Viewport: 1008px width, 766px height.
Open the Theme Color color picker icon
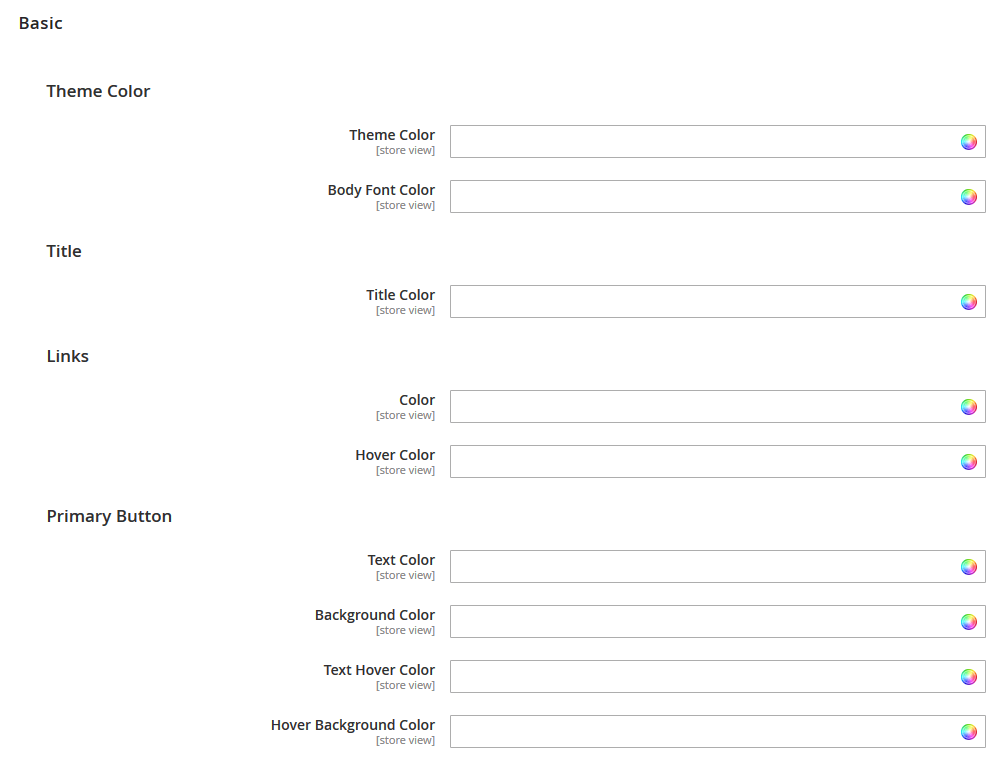(968, 141)
